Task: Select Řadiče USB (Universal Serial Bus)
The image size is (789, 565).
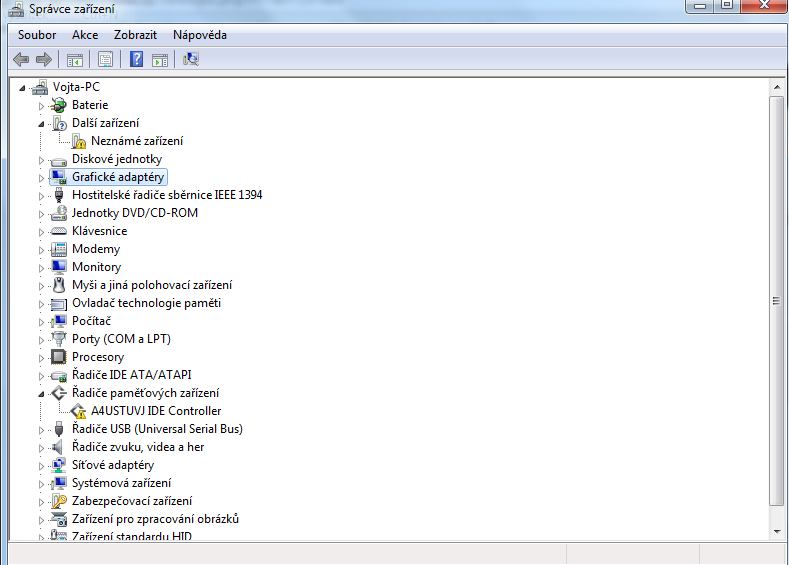Action: coord(157,429)
